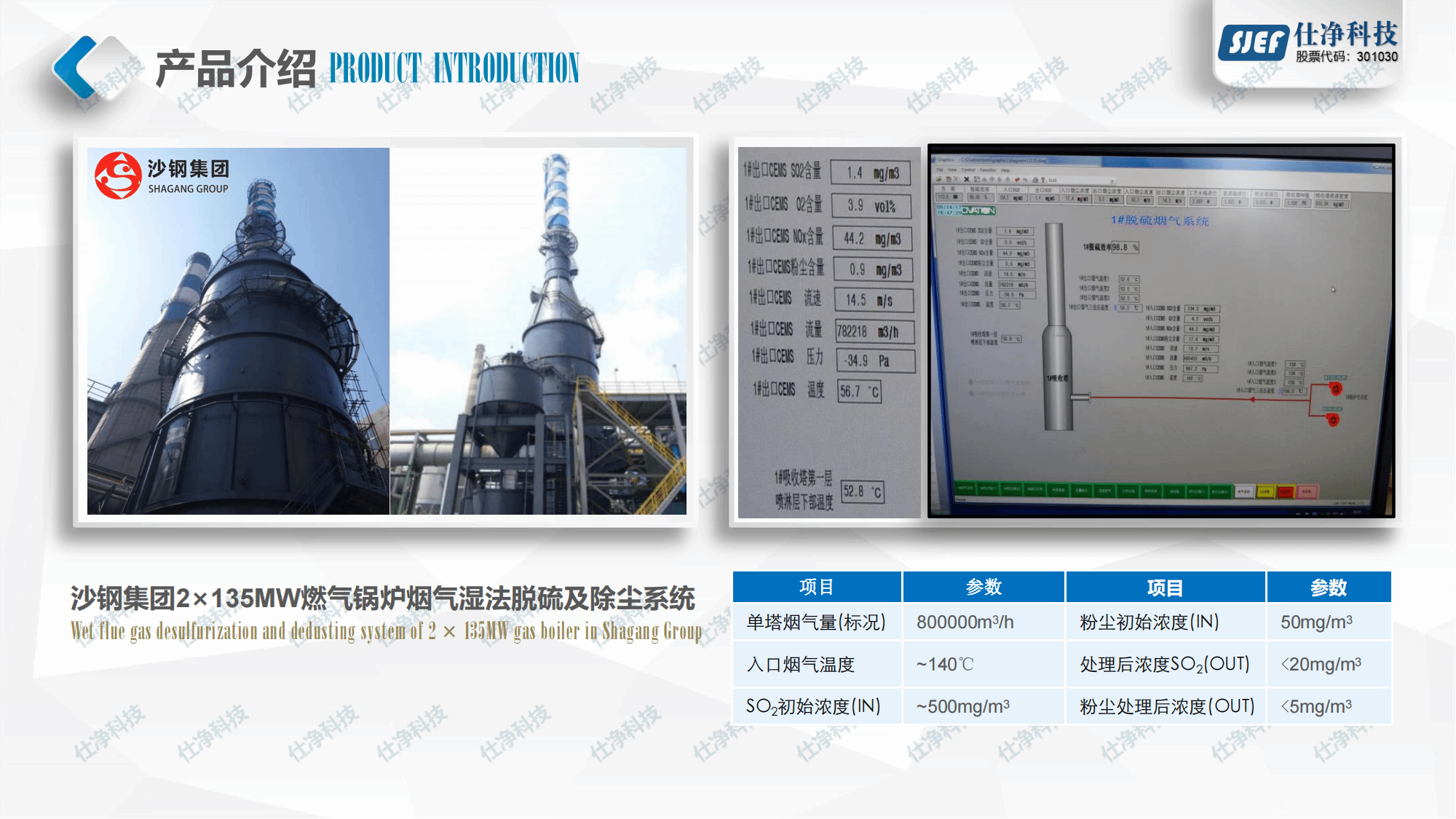This screenshot has height=819, width=1456.
Task: Click the 800000m³/h table cell
Action: click(x=983, y=622)
